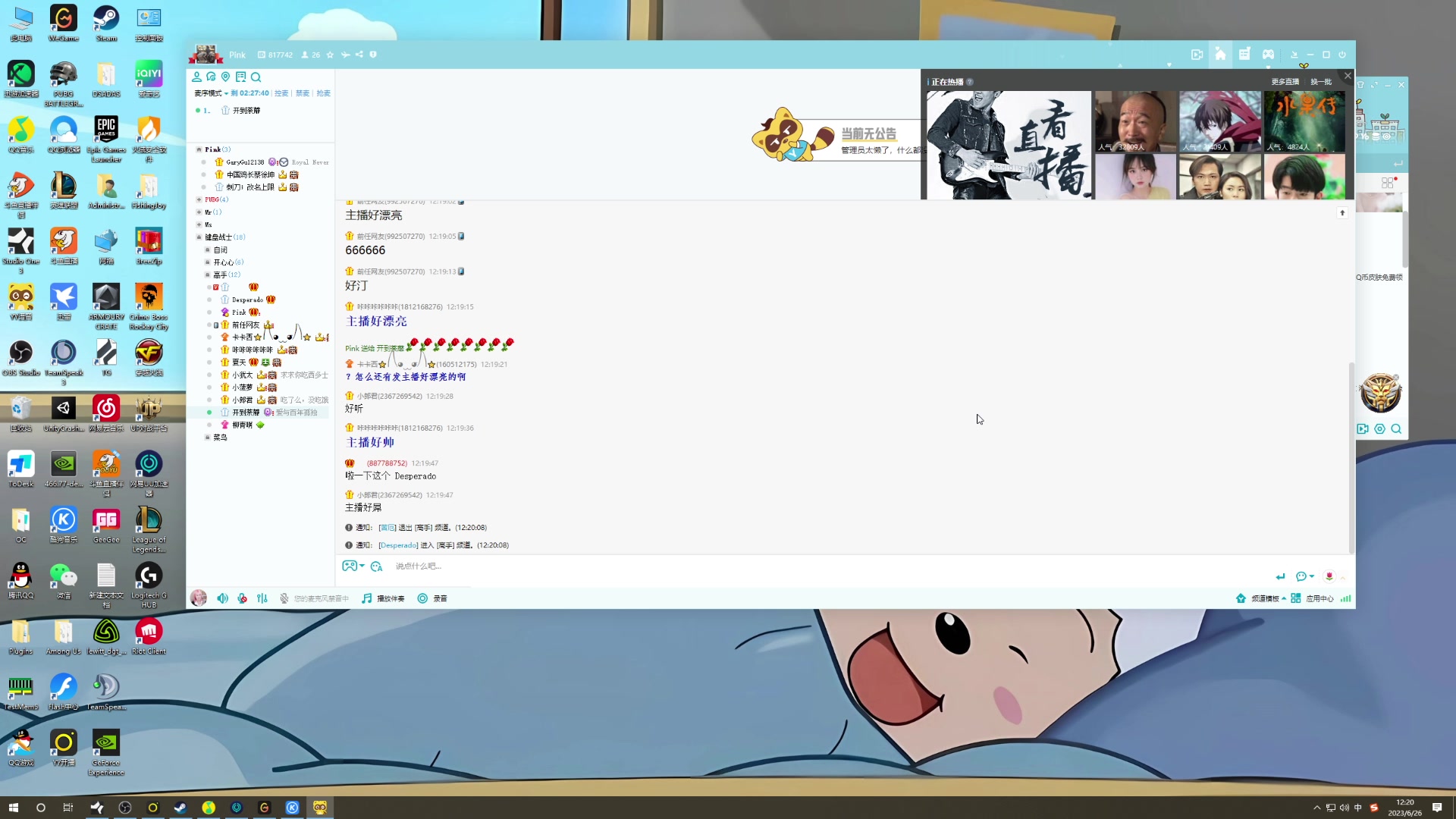The width and height of the screenshot is (1456, 819).
Task: Click the location pin icon
Action: coord(225,77)
